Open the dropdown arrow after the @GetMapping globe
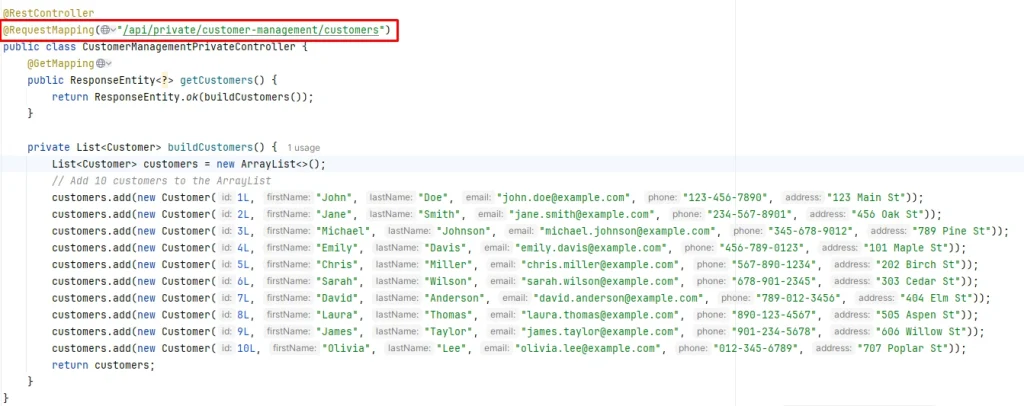Viewport: 1024px width, 406px height. pos(107,64)
